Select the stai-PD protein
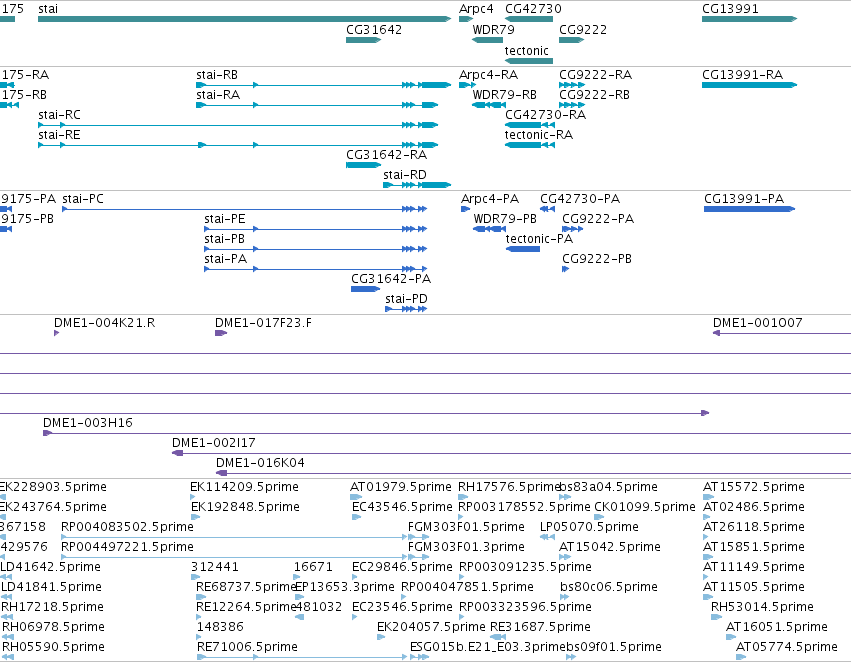The image size is (851, 662). [x=406, y=309]
